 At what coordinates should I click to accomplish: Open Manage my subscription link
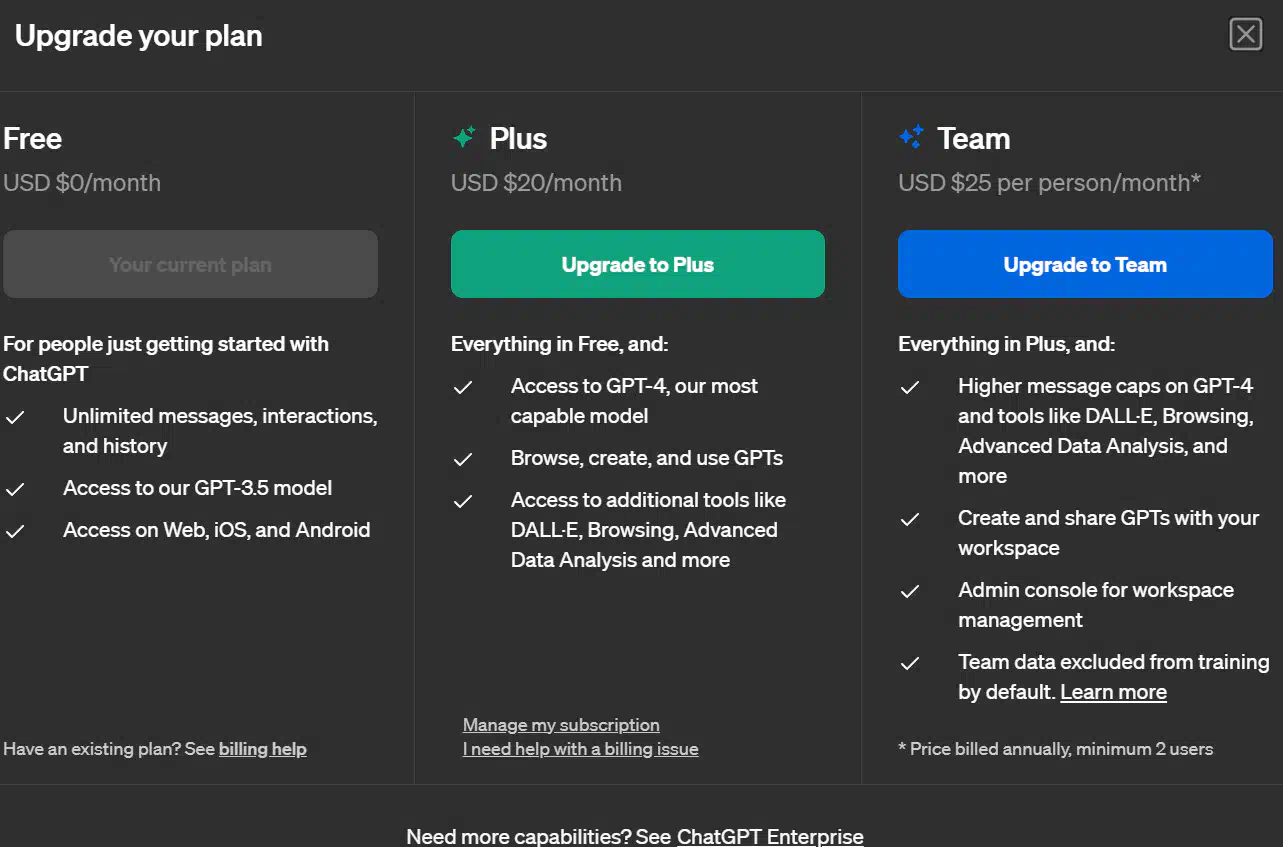[x=561, y=725]
